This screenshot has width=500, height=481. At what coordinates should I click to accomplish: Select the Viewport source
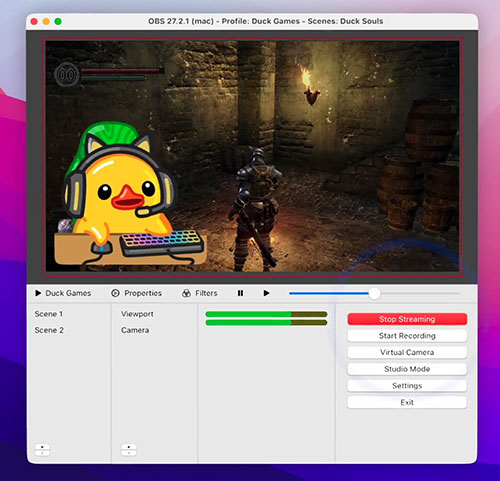(137, 314)
